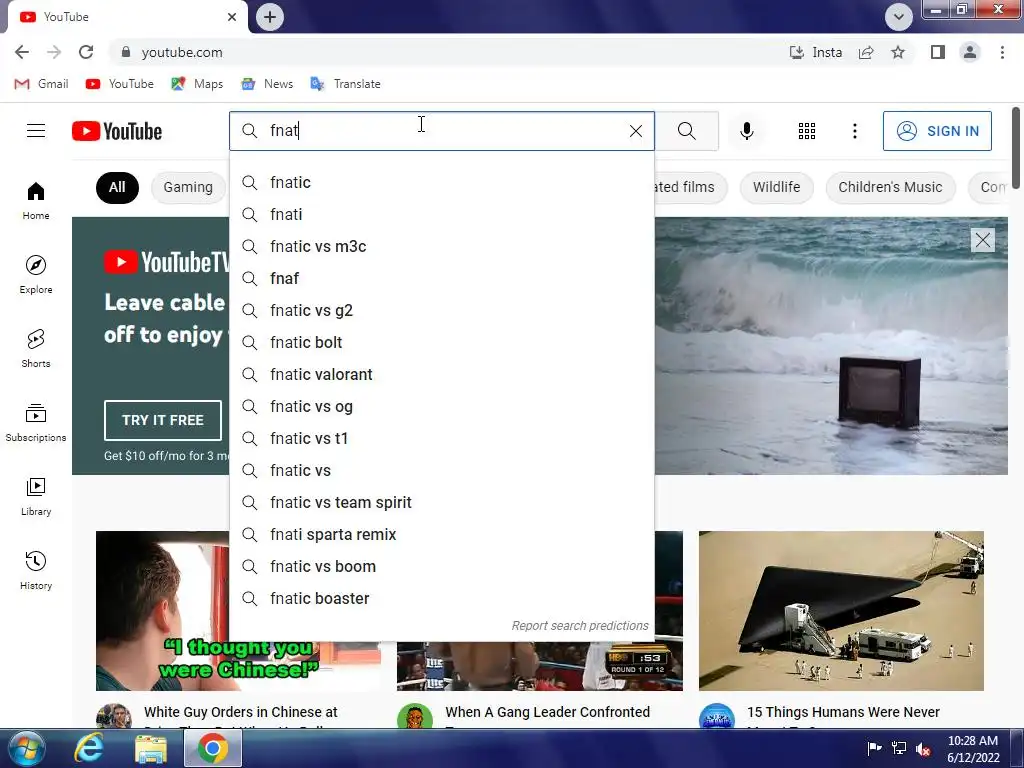Open History in the sidebar
This screenshot has width=1024, height=768.
pyautogui.click(x=36, y=570)
